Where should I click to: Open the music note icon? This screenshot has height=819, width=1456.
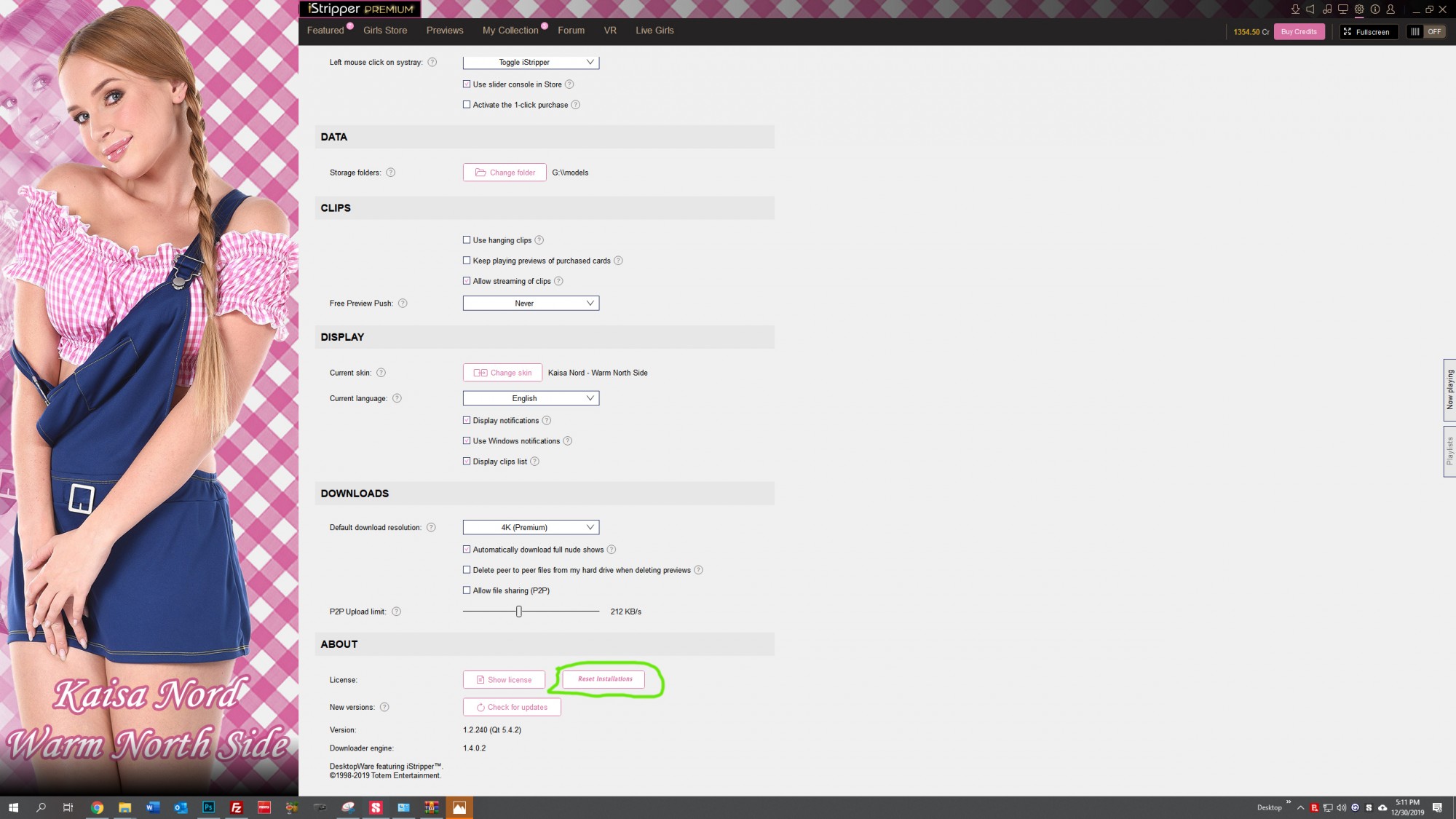tap(1327, 9)
